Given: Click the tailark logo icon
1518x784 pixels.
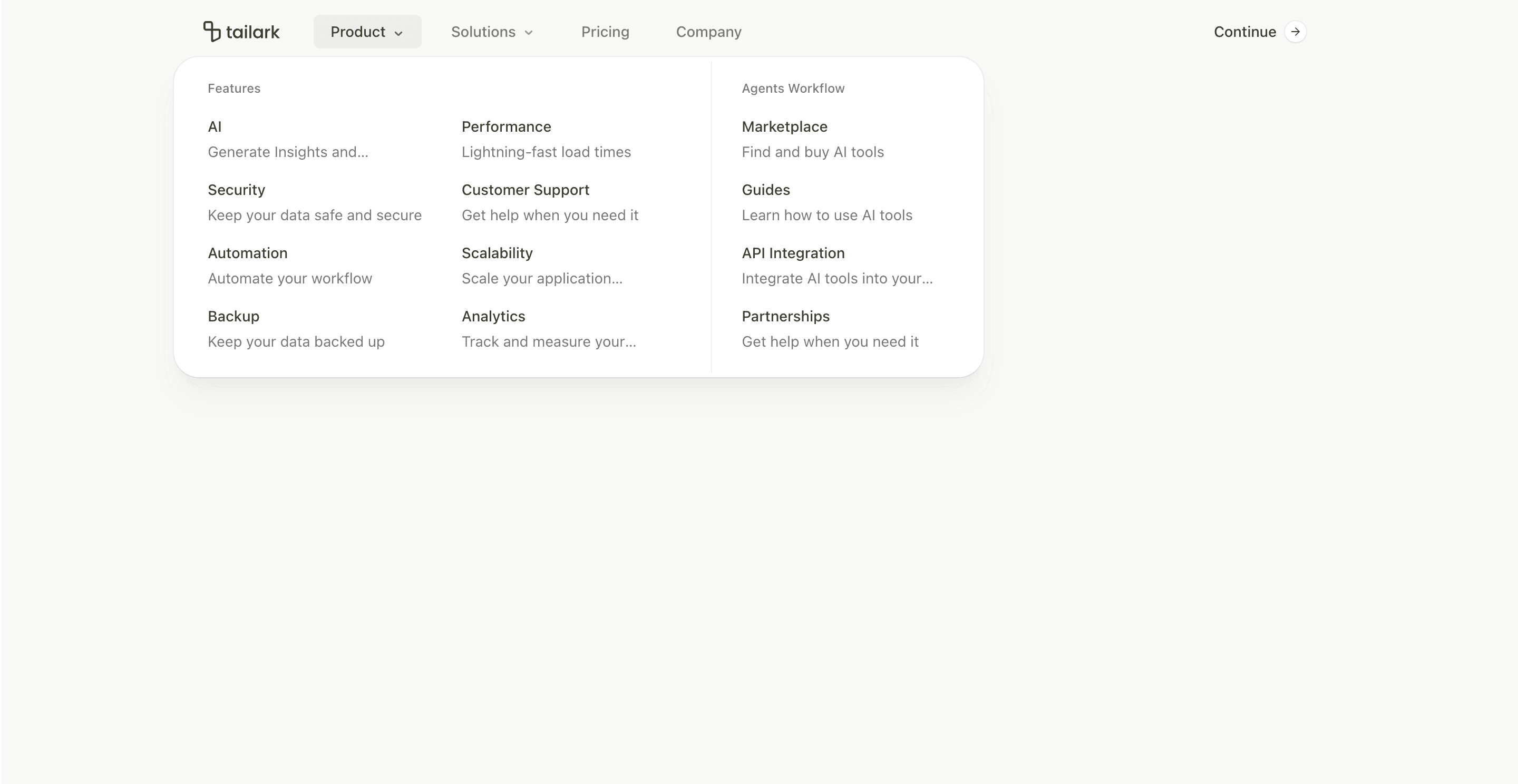Looking at the screenshot, I should tap(211, 31).
